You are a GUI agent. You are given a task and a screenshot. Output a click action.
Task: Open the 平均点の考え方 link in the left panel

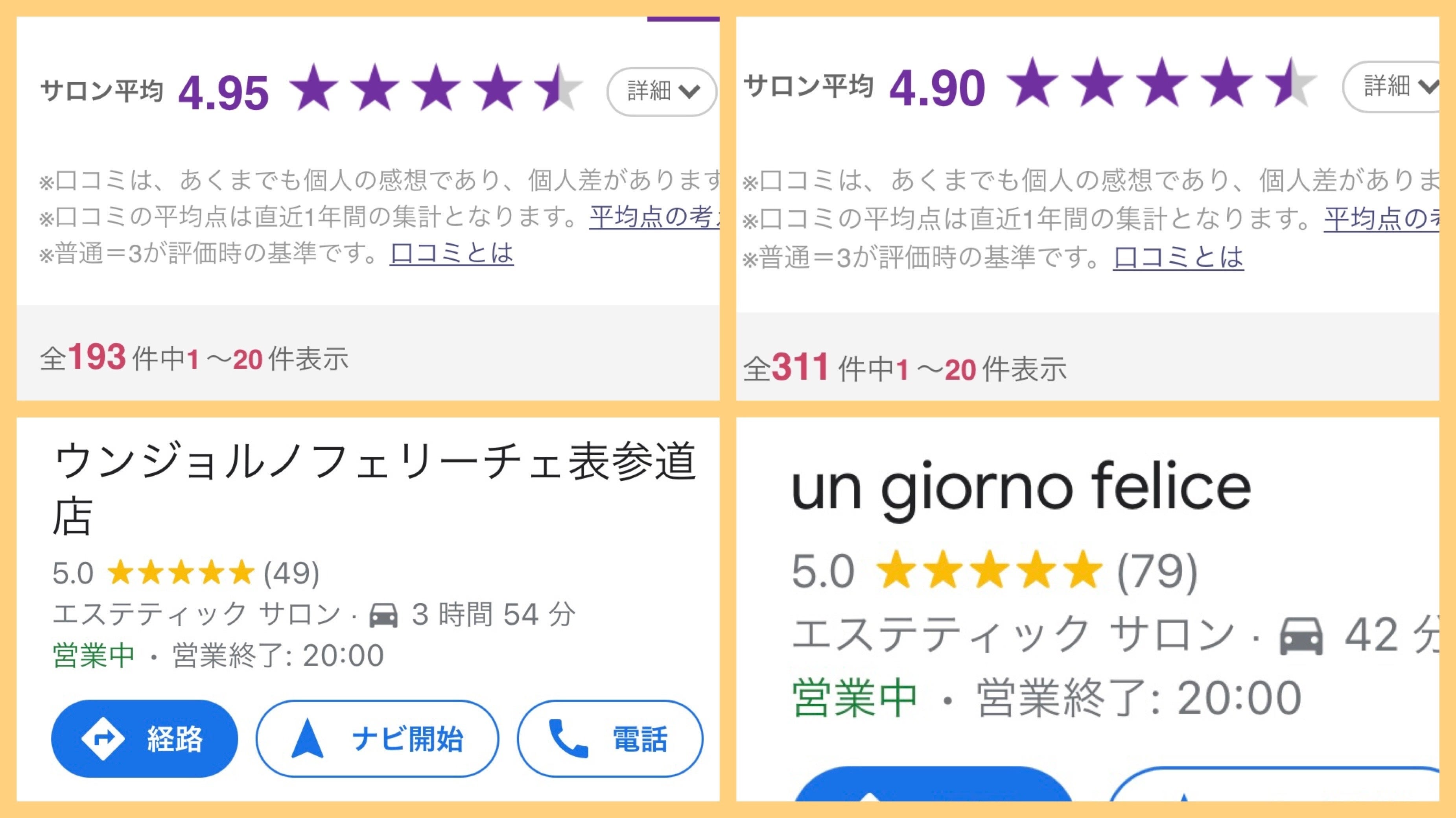(x=653, y=217)
